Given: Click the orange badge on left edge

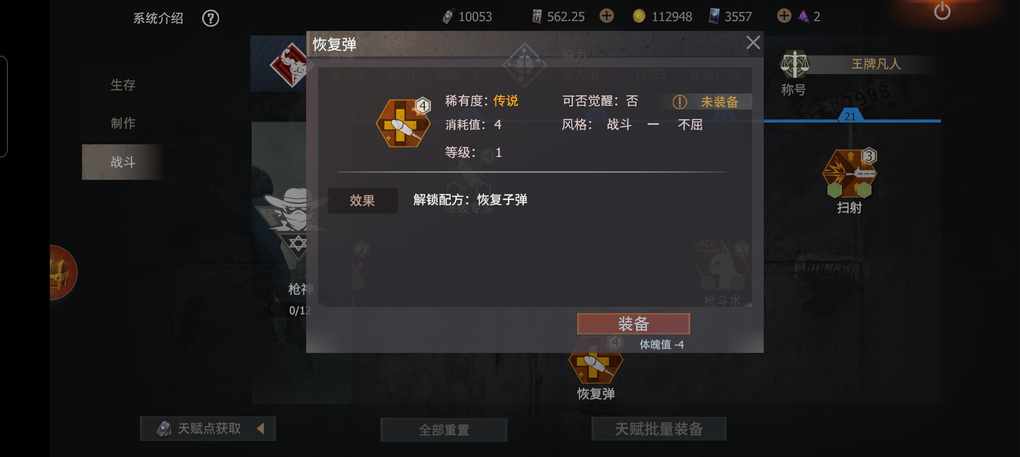Looking at the screenshot, I should pyautogui.click(x=63, y=272).
